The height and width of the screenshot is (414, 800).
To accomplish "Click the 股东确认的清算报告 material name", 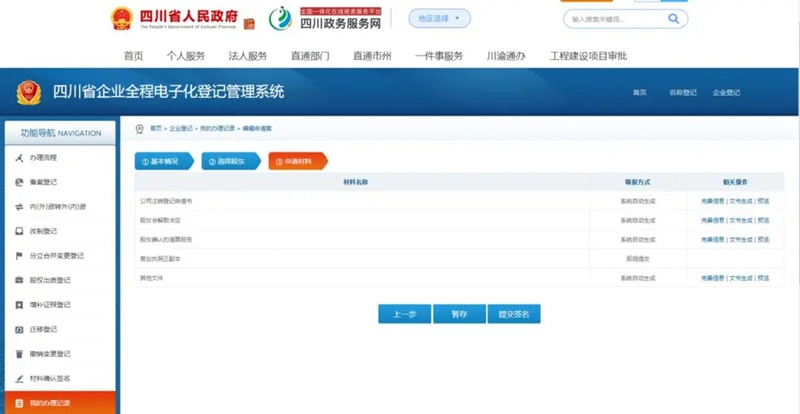I will click(x=166, y=239).
